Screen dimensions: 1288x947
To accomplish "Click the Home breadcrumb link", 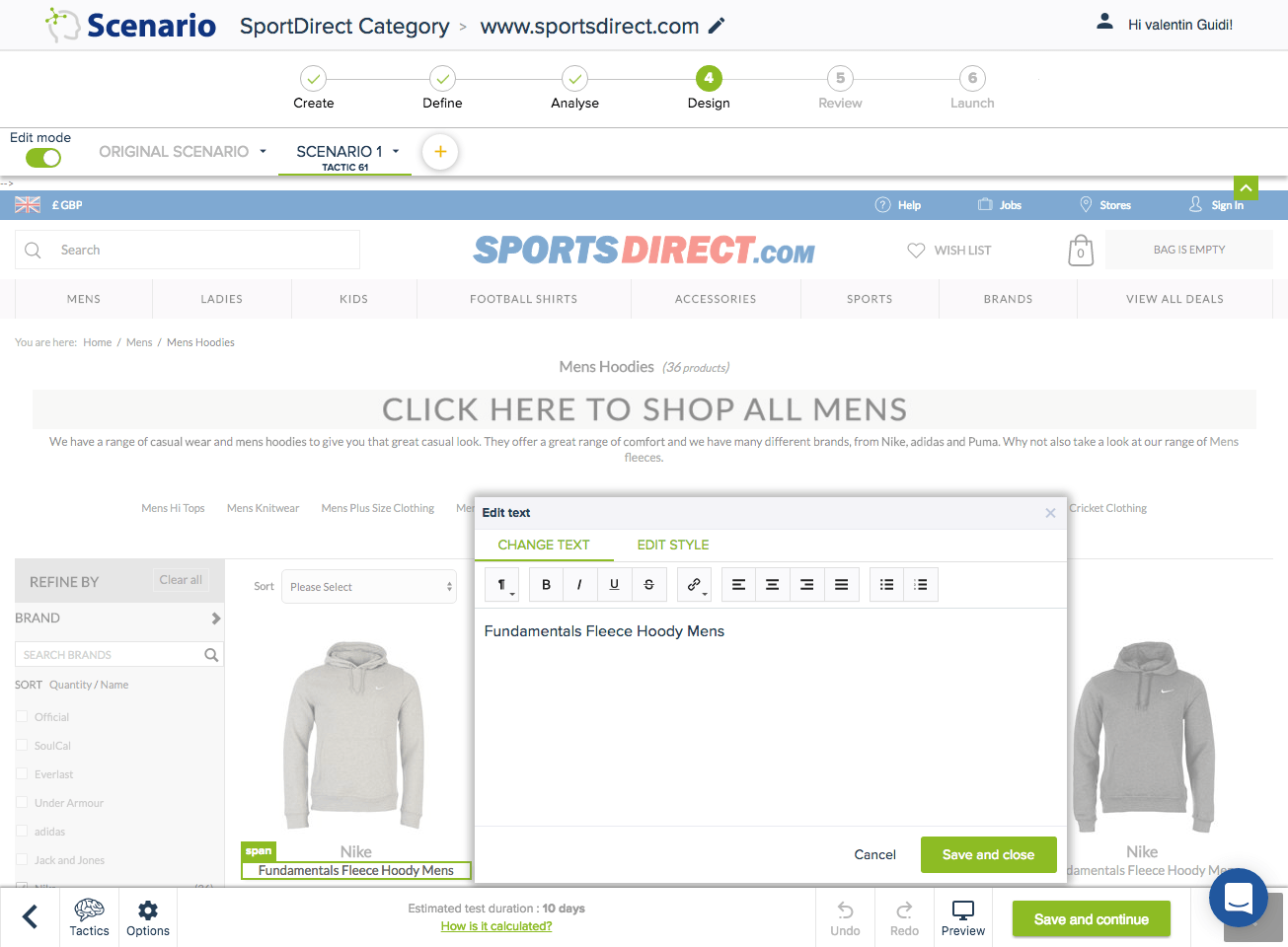I will click(x=98, y=342).
